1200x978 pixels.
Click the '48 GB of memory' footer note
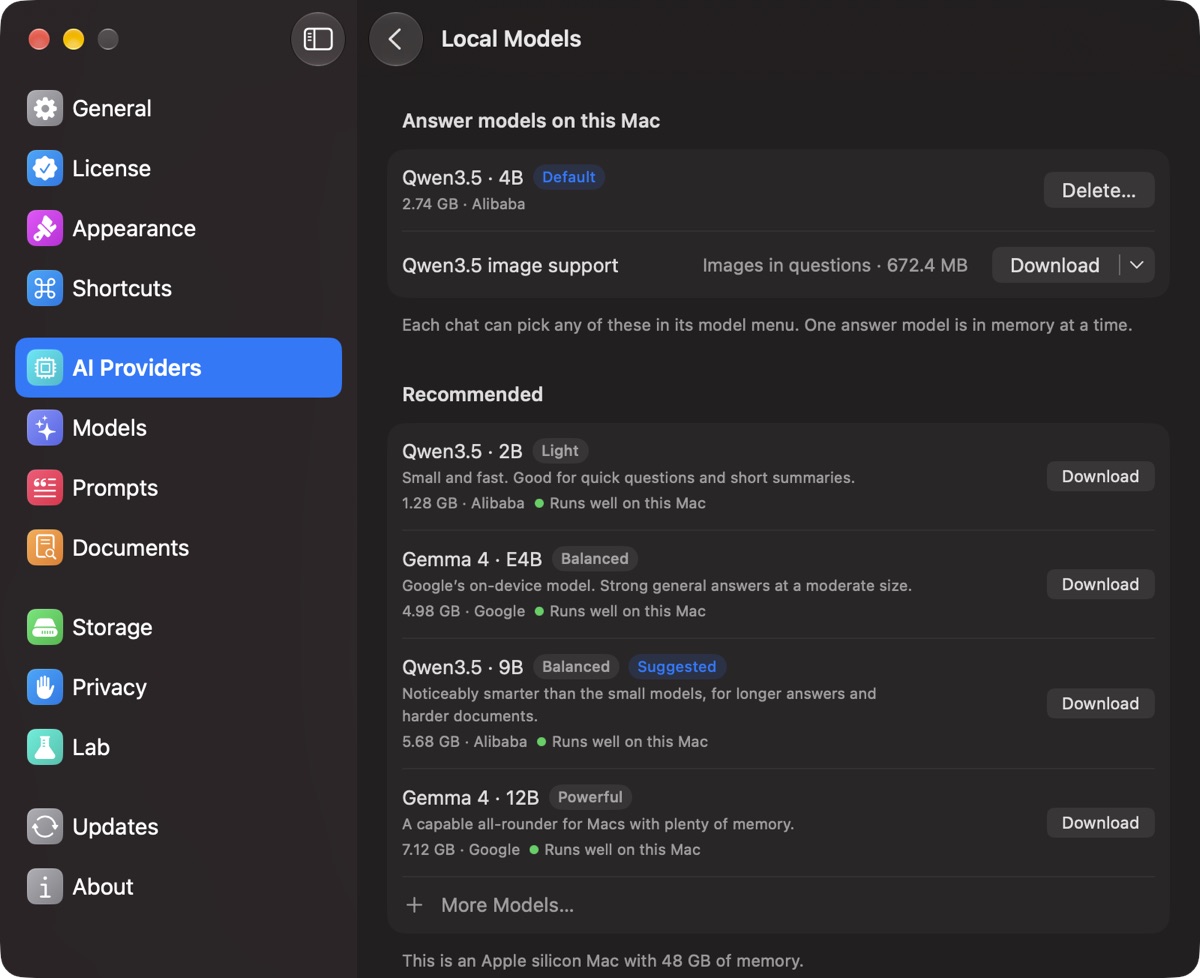coord(602,961)
